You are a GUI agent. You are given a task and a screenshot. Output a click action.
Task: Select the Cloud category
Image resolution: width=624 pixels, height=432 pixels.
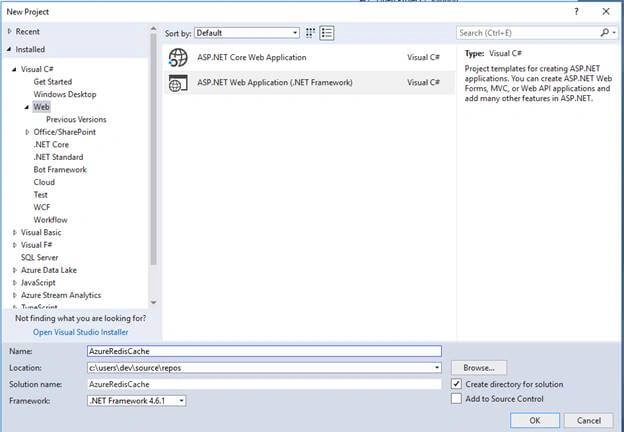[44, 182]
